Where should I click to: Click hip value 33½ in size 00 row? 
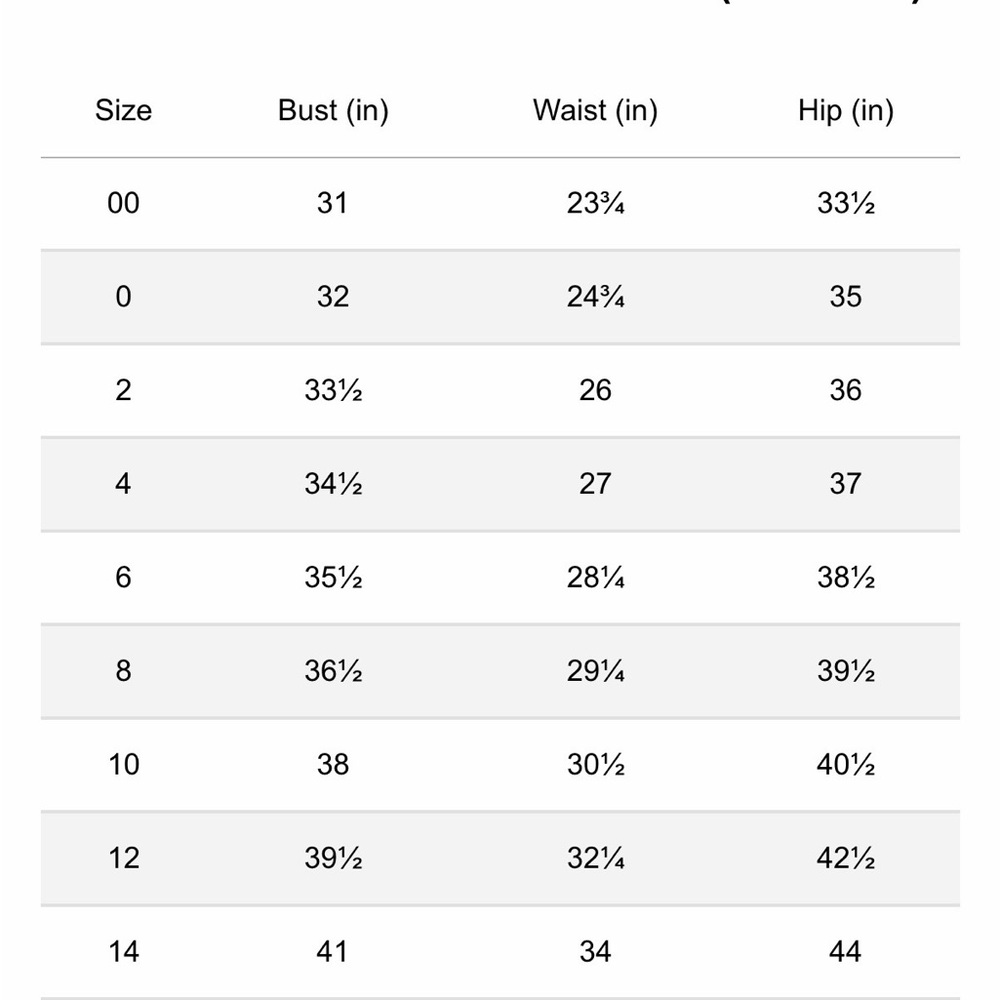tap(846, 203)
